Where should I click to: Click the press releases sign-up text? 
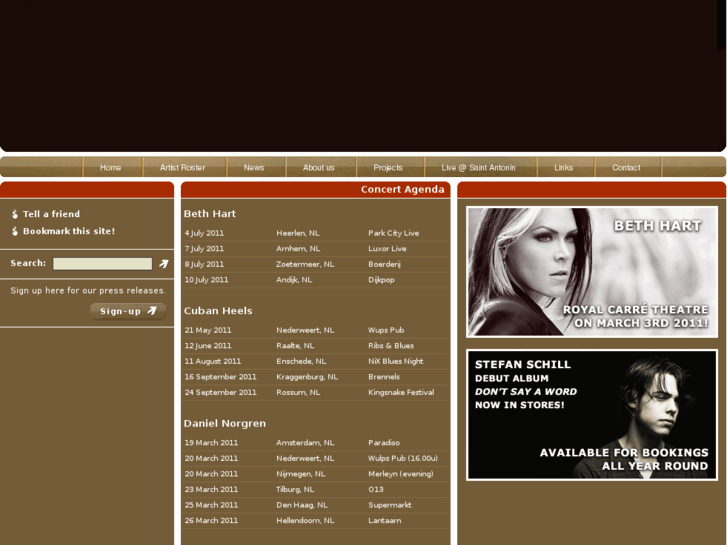(x=88, y=291)
